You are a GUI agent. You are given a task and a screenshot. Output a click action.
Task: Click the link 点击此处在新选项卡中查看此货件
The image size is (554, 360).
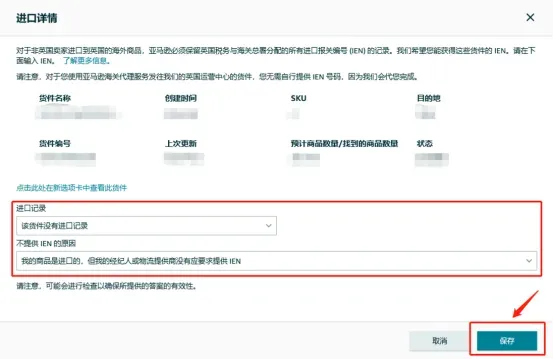click(71, 188)
